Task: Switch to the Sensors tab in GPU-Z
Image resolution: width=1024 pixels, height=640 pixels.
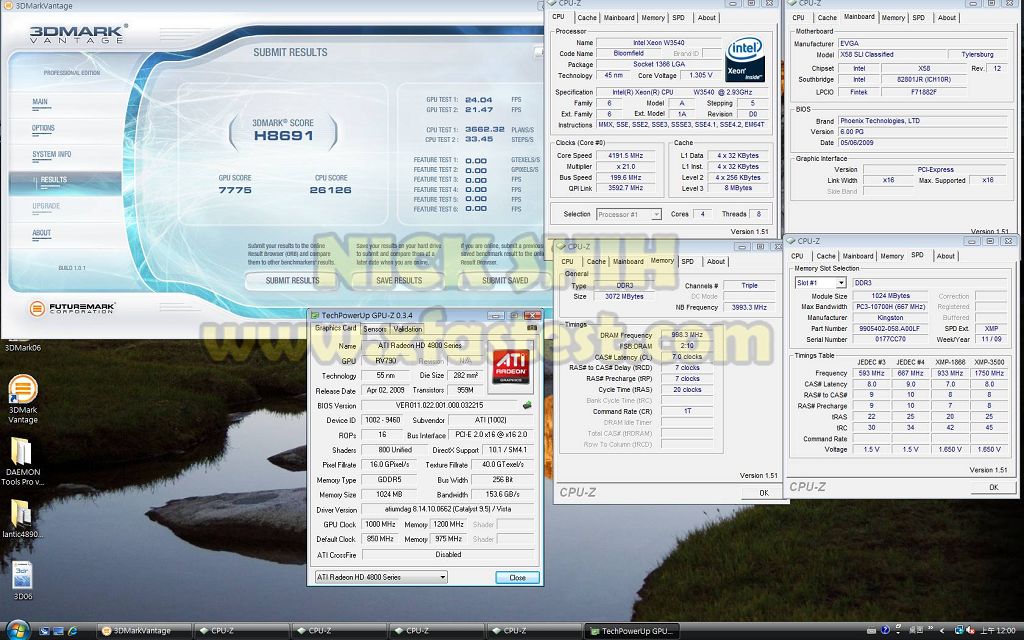Action: tap(375, 328)
